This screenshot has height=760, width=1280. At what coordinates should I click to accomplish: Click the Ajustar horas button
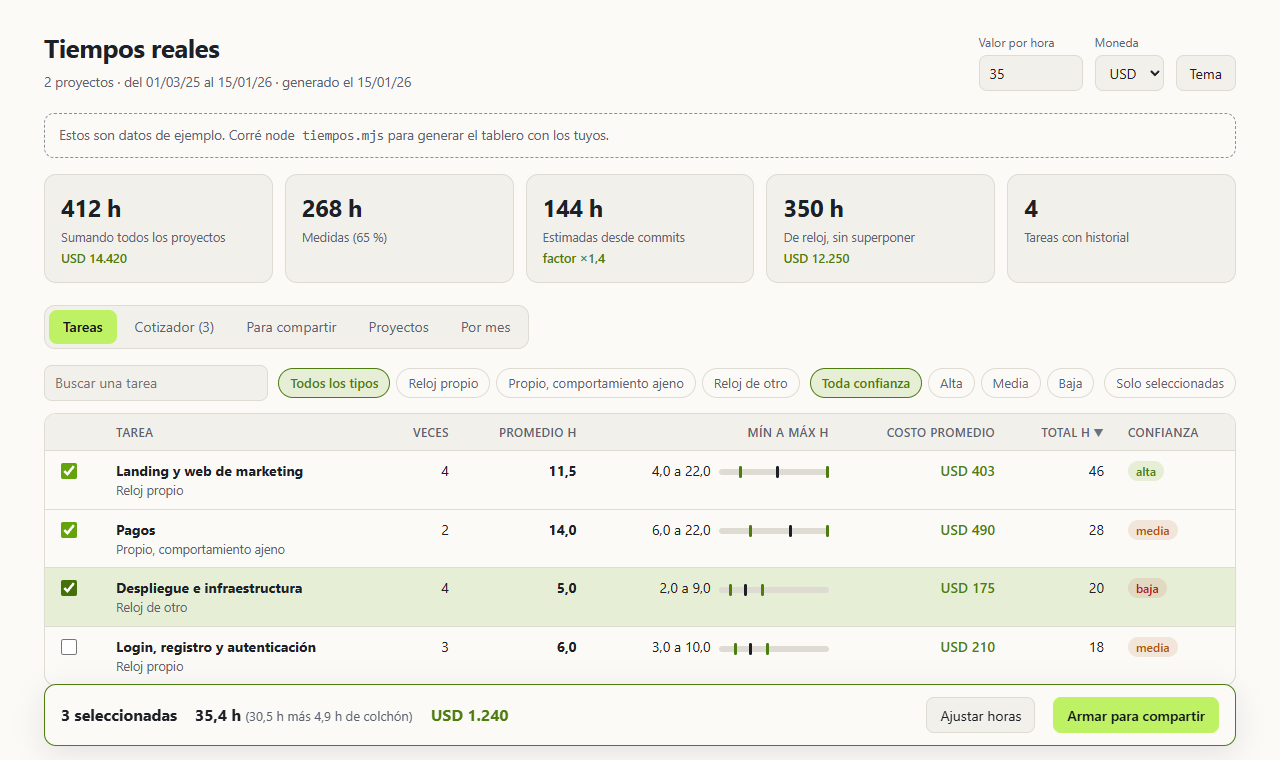coord(981,716)
